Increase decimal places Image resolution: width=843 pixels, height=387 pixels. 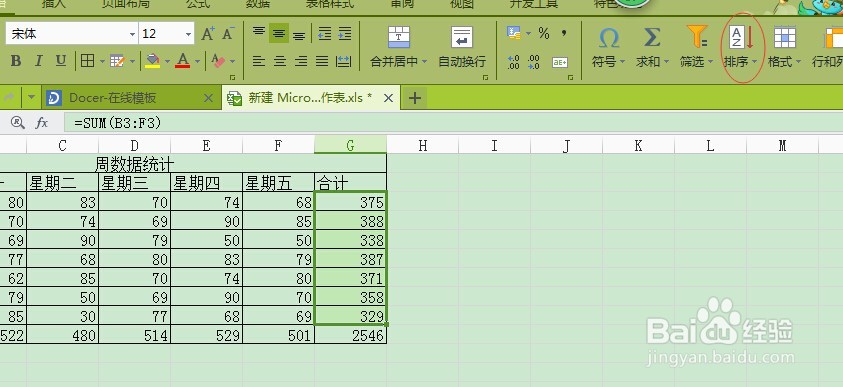pos(513,62)
